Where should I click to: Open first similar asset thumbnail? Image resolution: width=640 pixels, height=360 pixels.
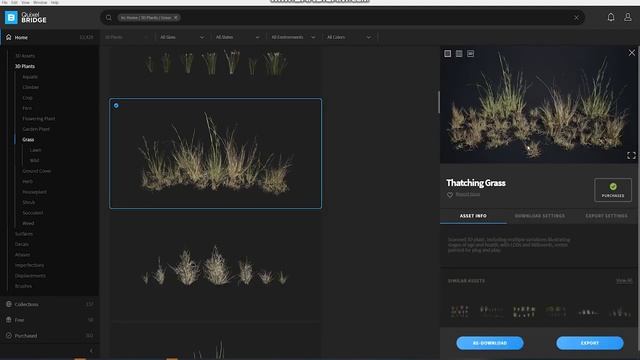[x=460, y=311]
